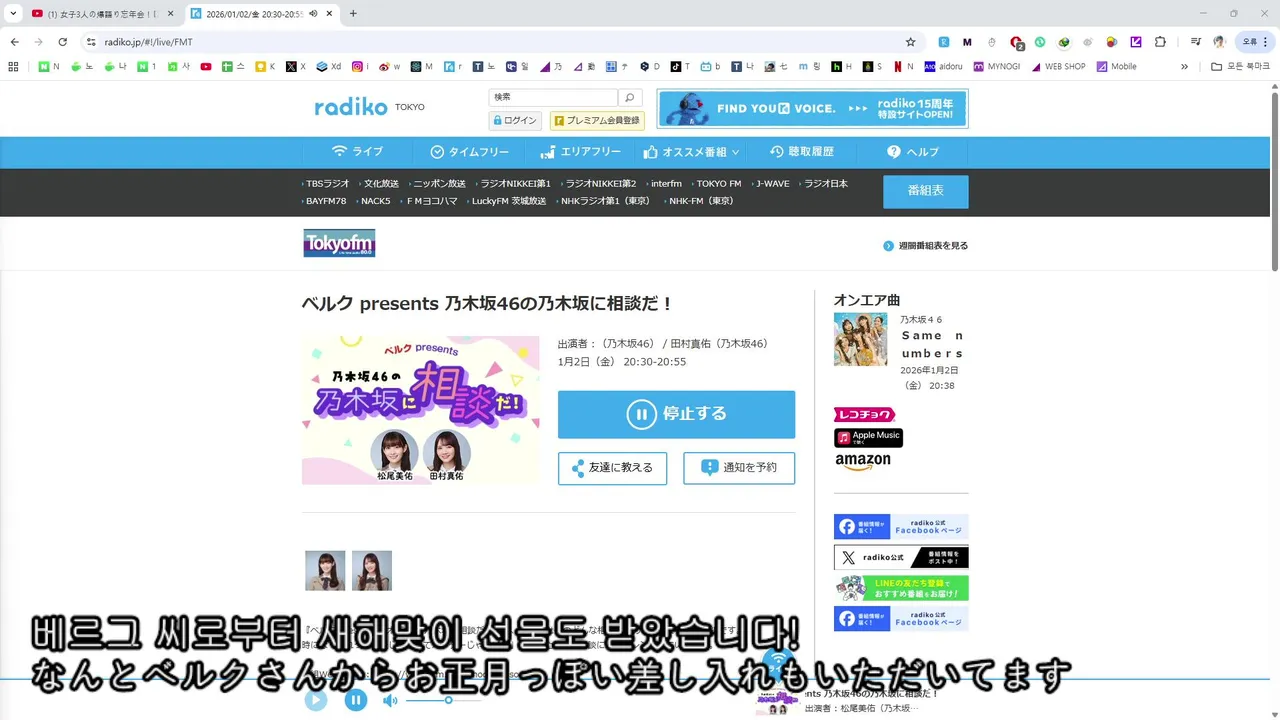Select BAYFM78 station
The image size is (1280, 720).
pyautogui.click(x=325, y=201)
